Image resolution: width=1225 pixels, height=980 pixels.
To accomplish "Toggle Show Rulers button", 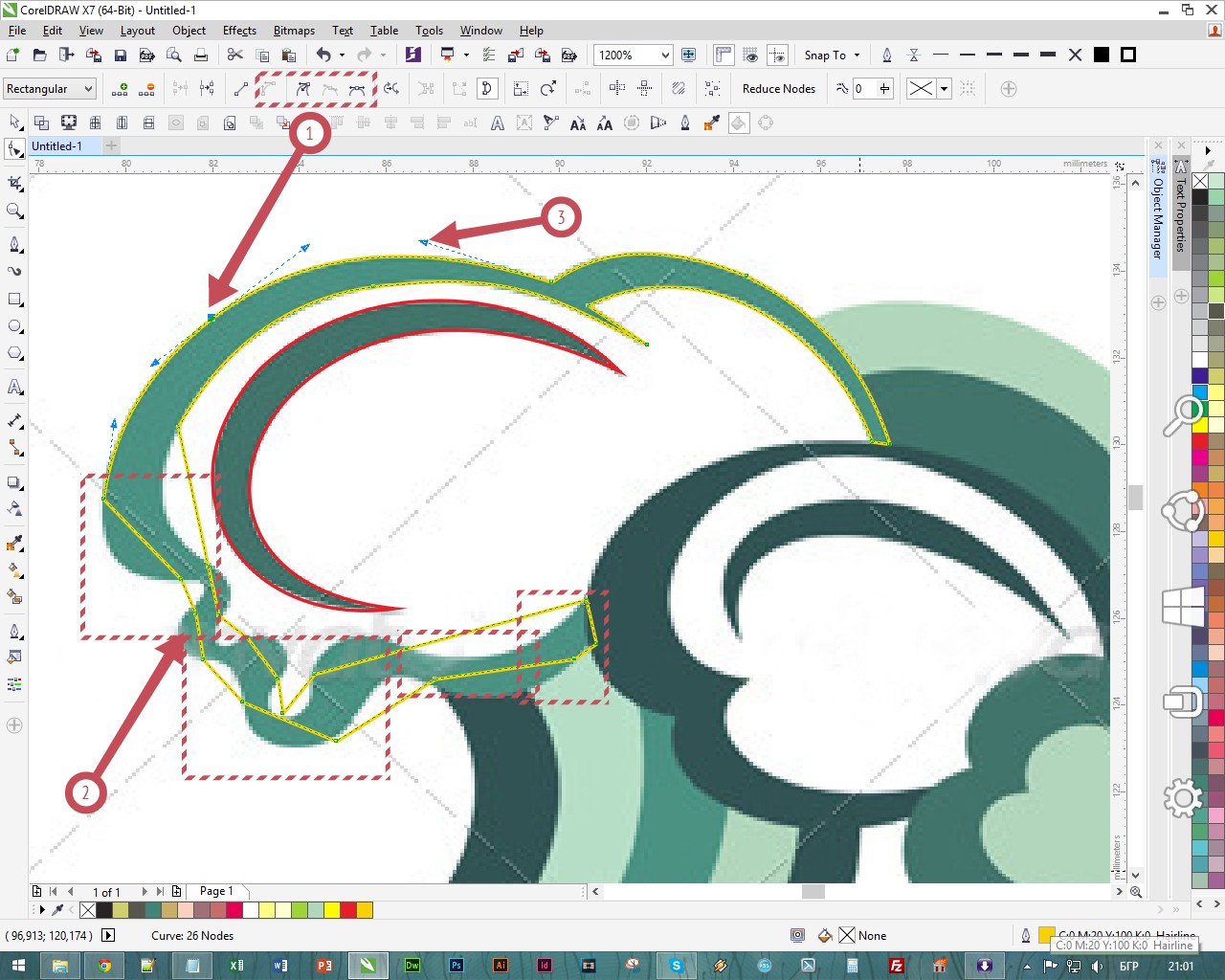I will pyautogui.click(x=724, y=55).
